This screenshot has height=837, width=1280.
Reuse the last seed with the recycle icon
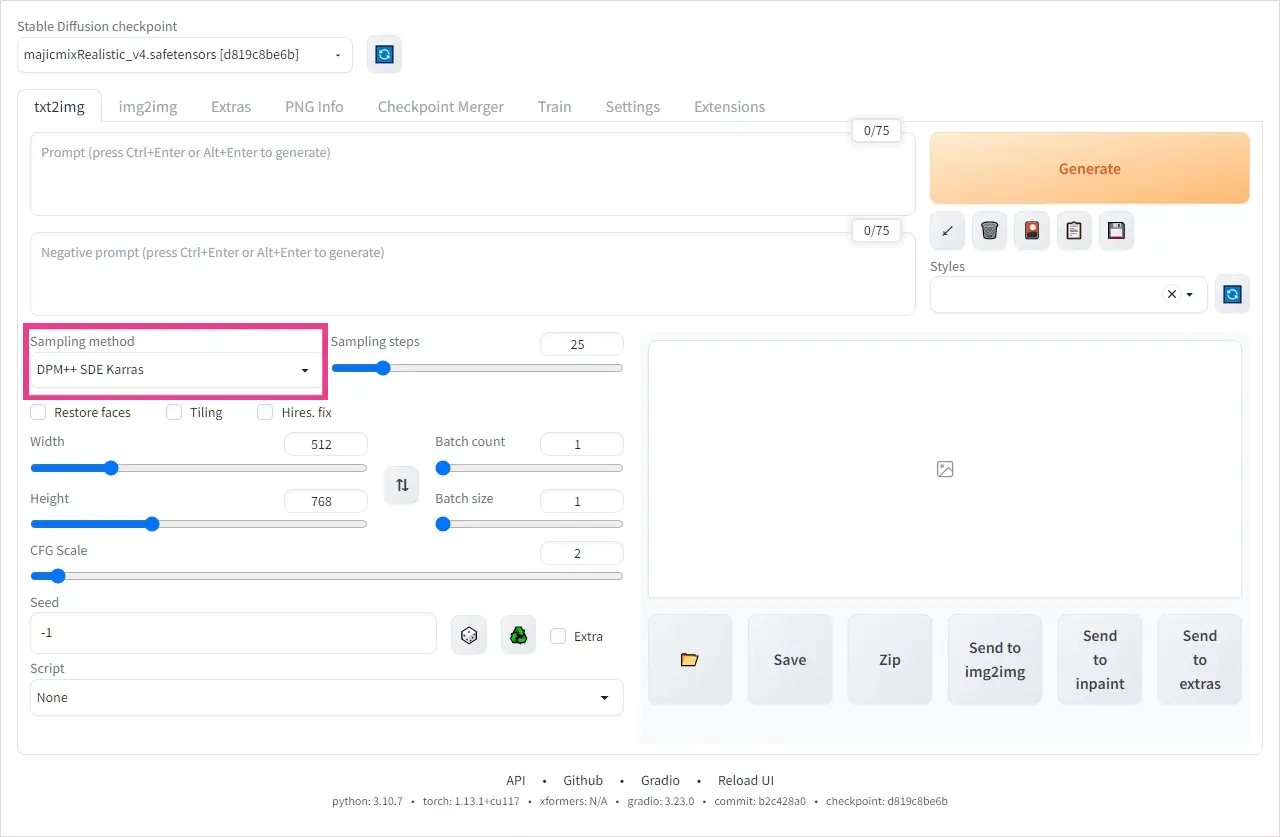(518, 635)
